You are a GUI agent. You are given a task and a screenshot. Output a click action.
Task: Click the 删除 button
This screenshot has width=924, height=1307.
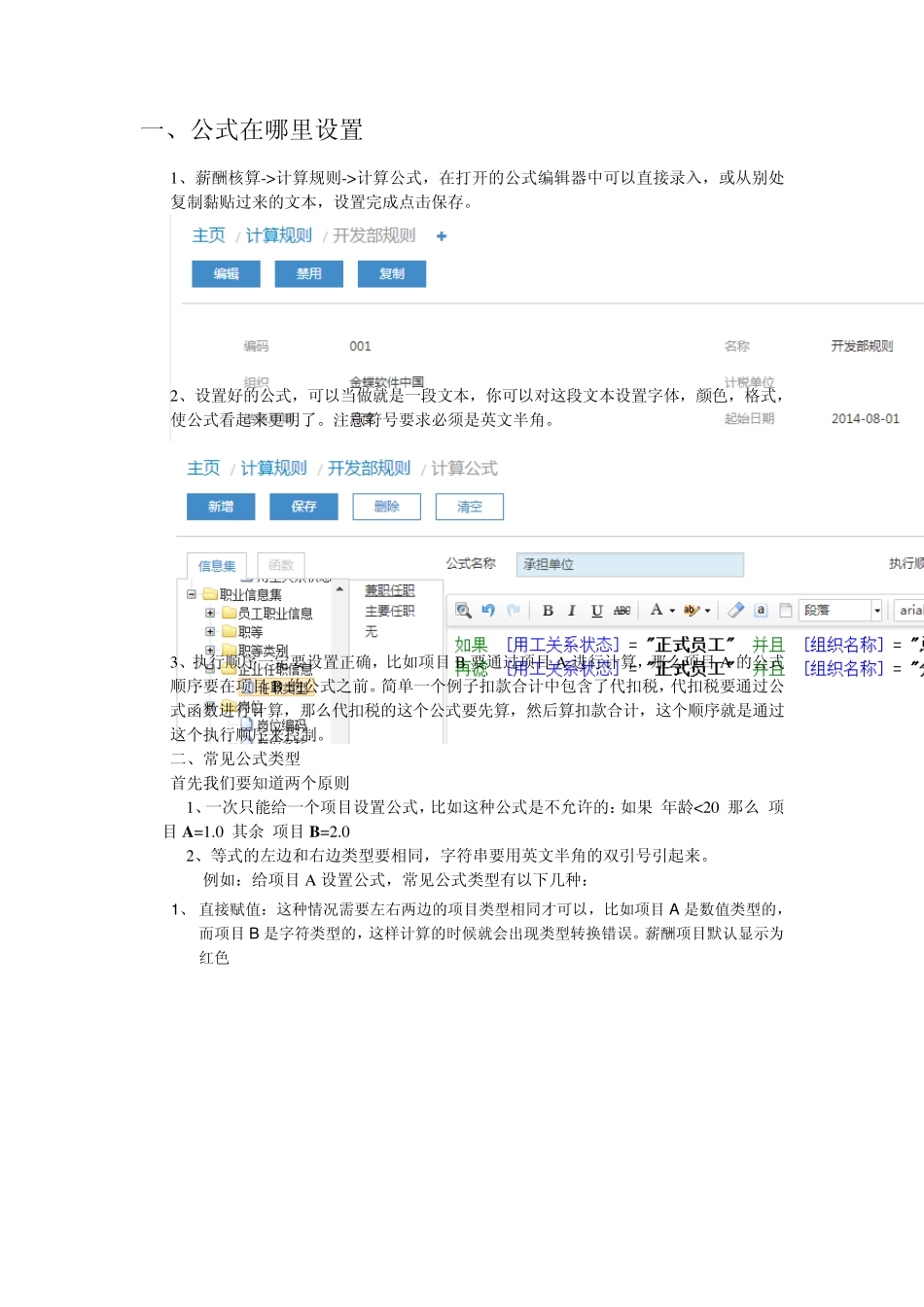386,507
